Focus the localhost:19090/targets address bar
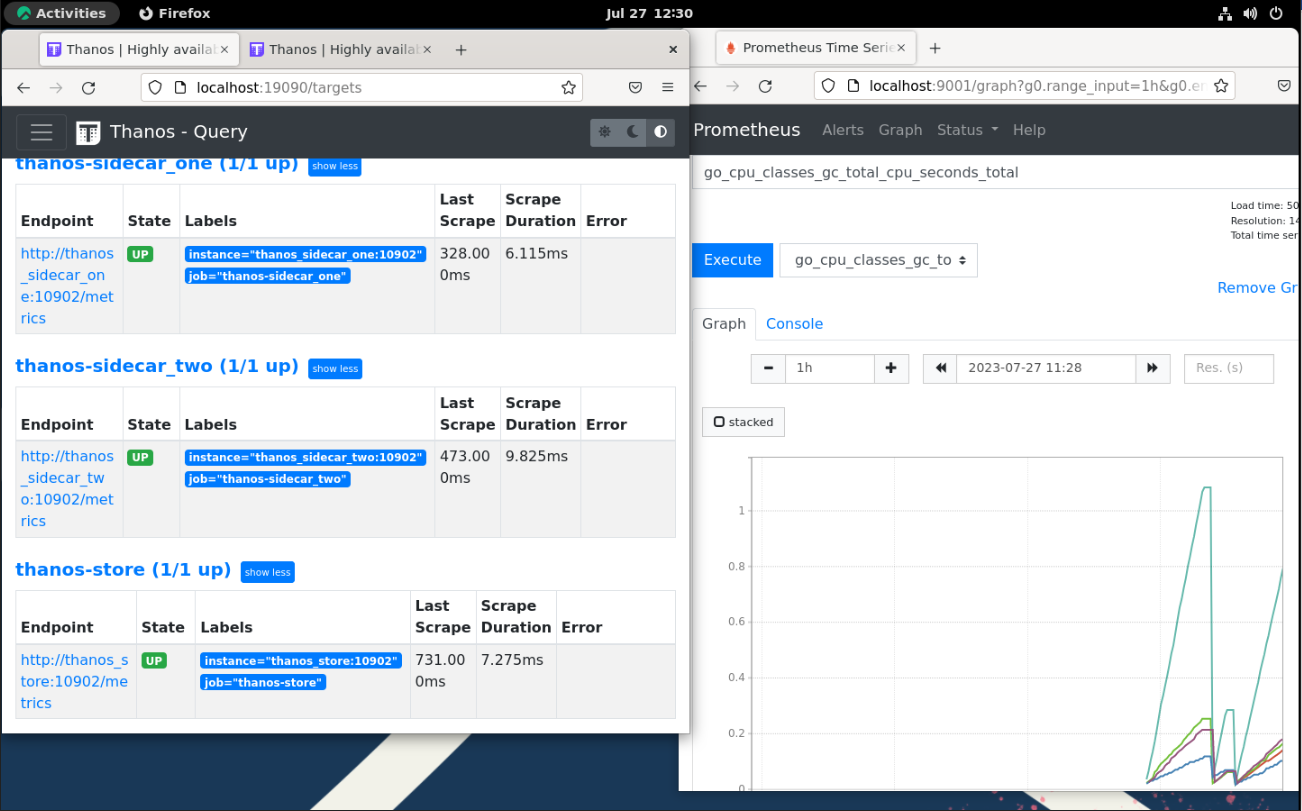This screenshot has height=811, width=1302. click(x=361, y=88)
